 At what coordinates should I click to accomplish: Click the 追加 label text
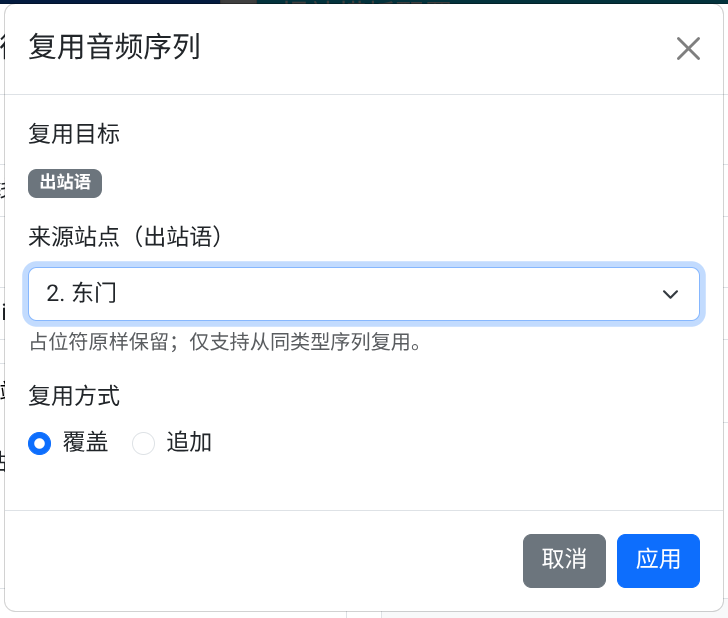coord(189,443)
